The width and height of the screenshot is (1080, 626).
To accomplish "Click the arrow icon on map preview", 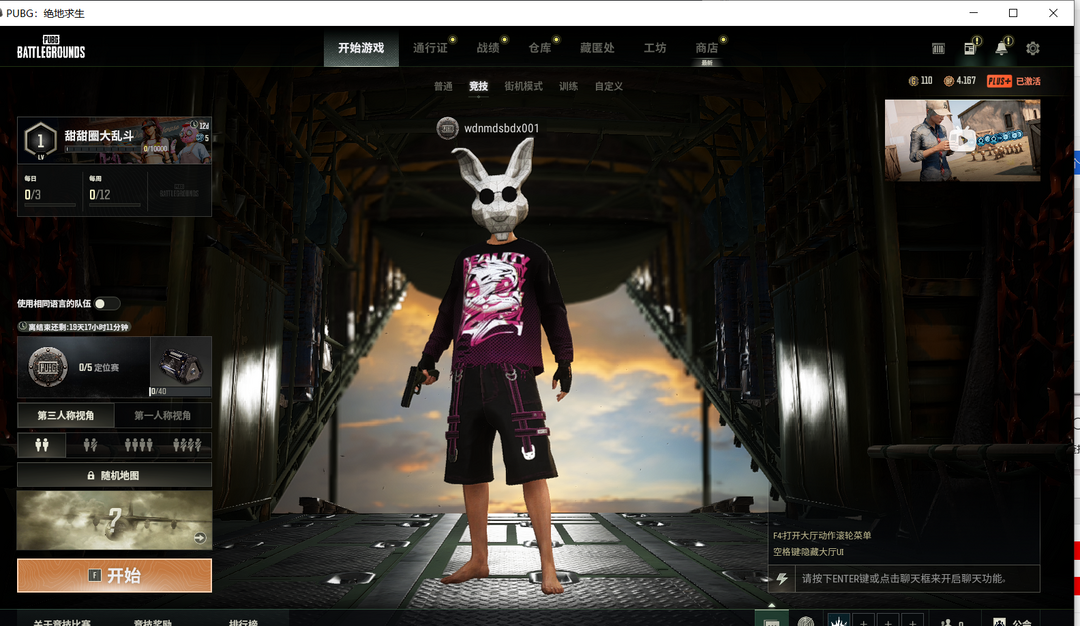I will 200,538.
